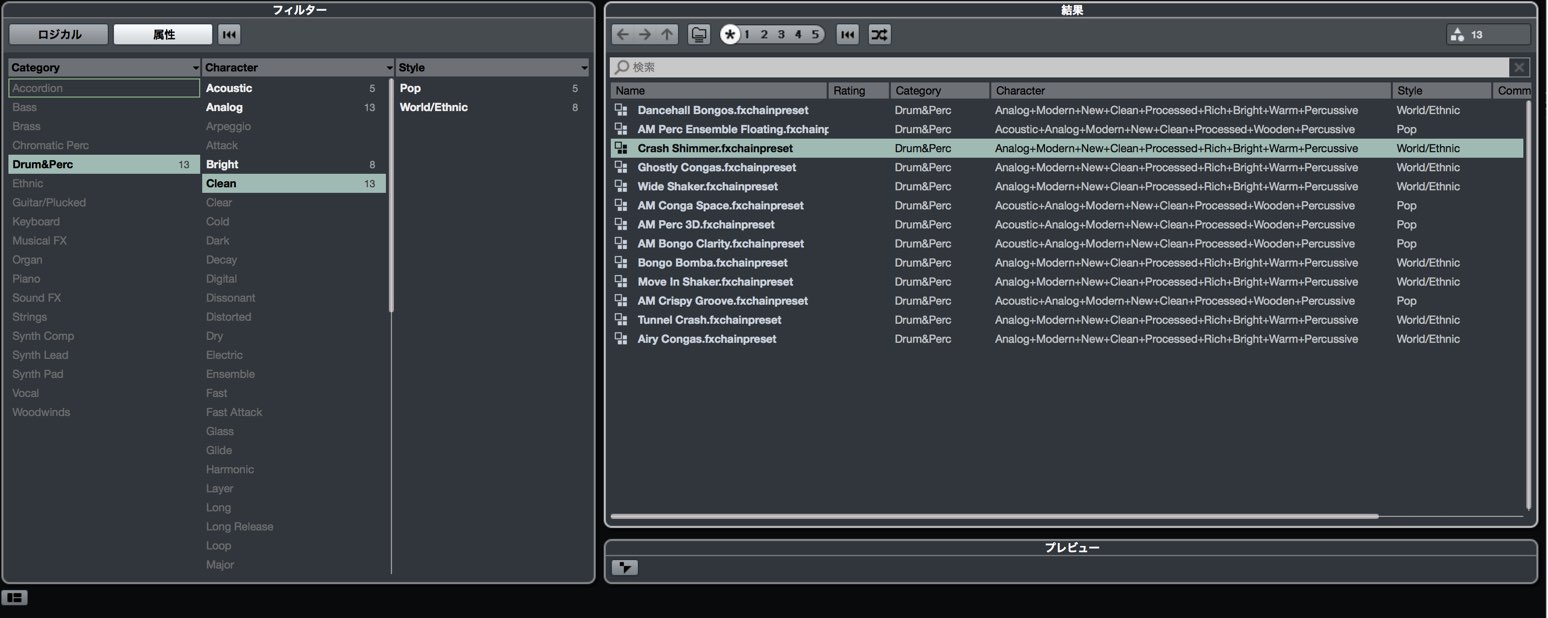This screenshot has width=1548, height=618.
Task: Click the back arrow in the results toolbar
Action: [622, 35]
